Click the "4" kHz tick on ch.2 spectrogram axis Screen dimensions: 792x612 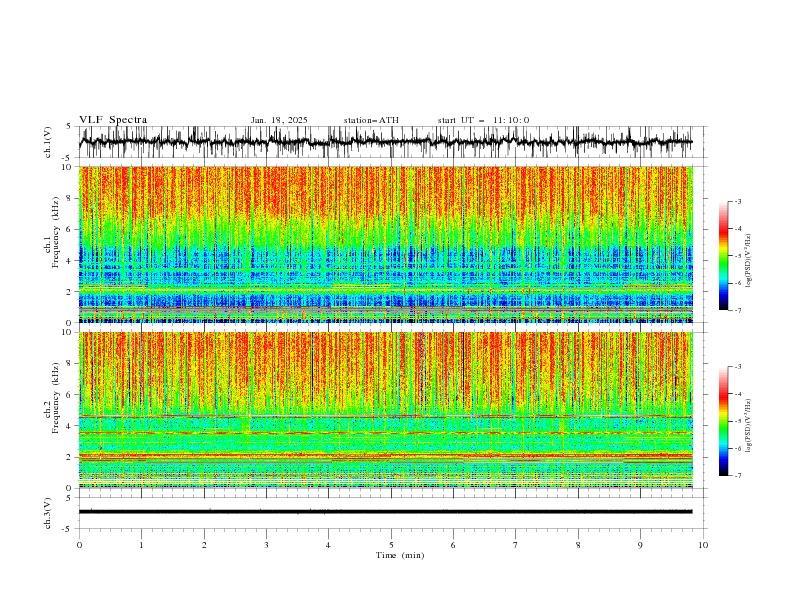pos(70,426)
